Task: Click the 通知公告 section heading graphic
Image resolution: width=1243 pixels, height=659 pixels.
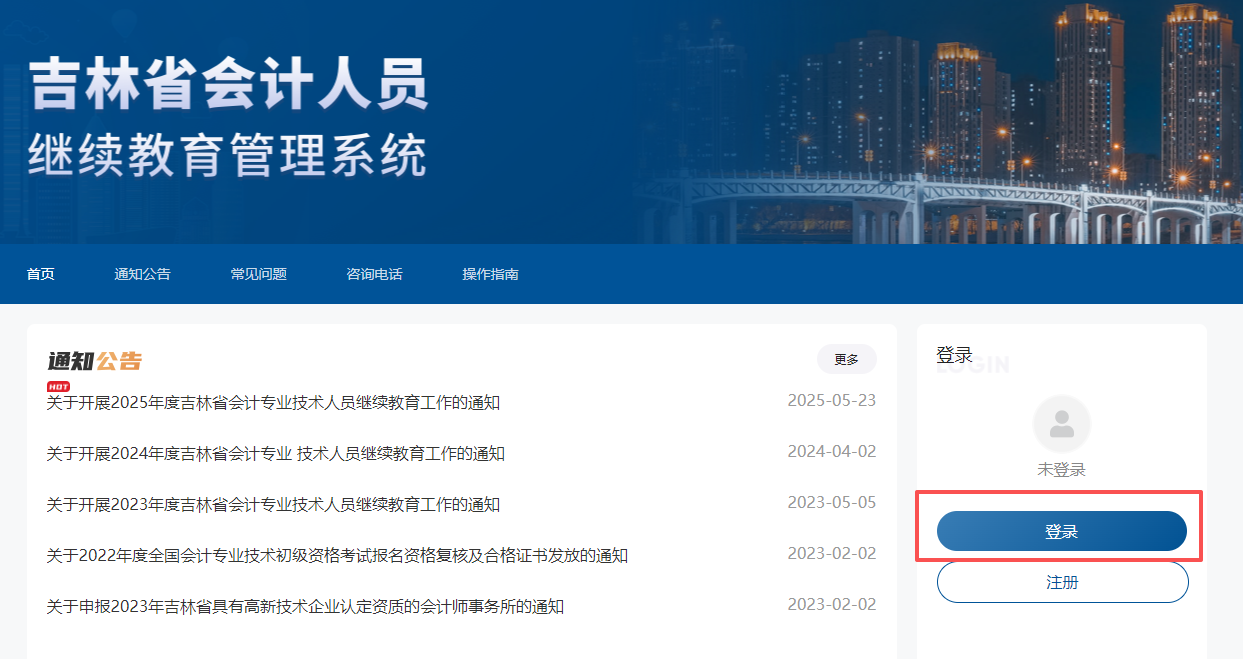Action: pos(92,360)
